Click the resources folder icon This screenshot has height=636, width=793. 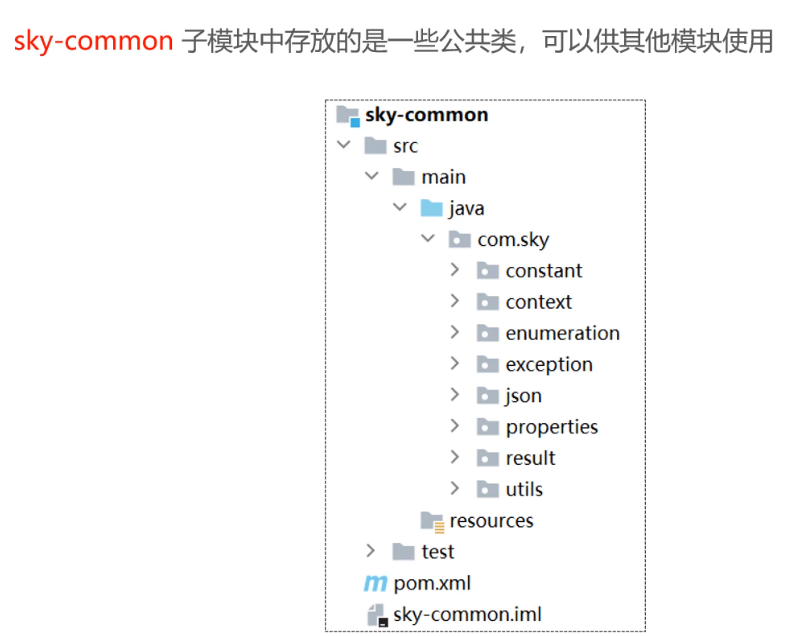(x=432, y=521)
